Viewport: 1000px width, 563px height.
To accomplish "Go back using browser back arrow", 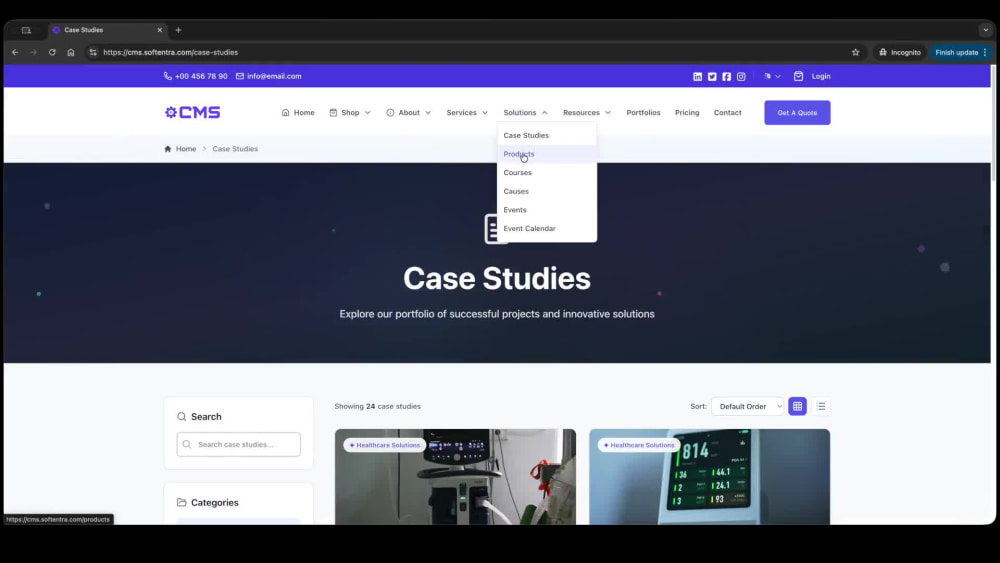I will (15, 52).
